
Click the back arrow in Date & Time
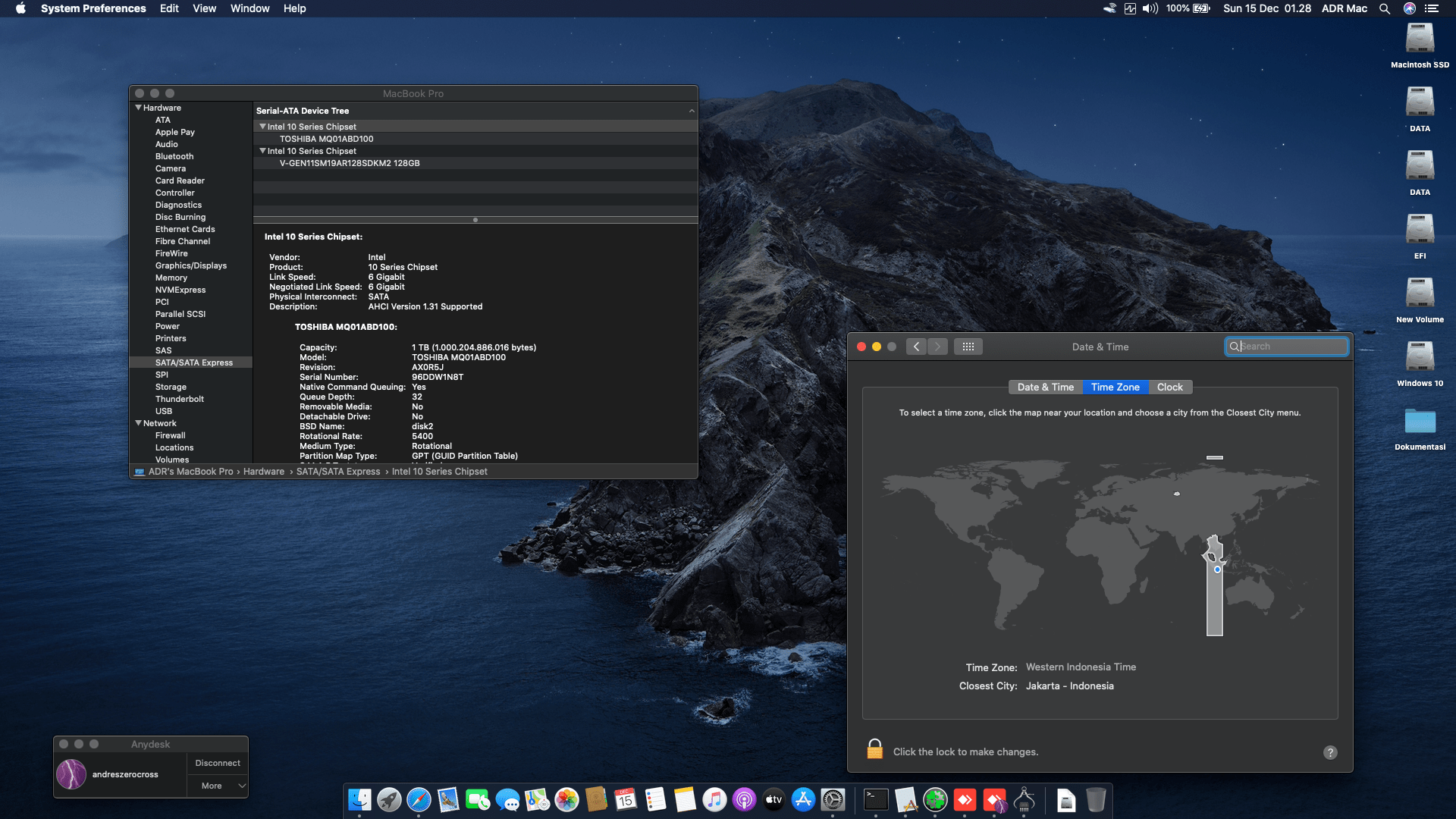[x=916, y=346]
